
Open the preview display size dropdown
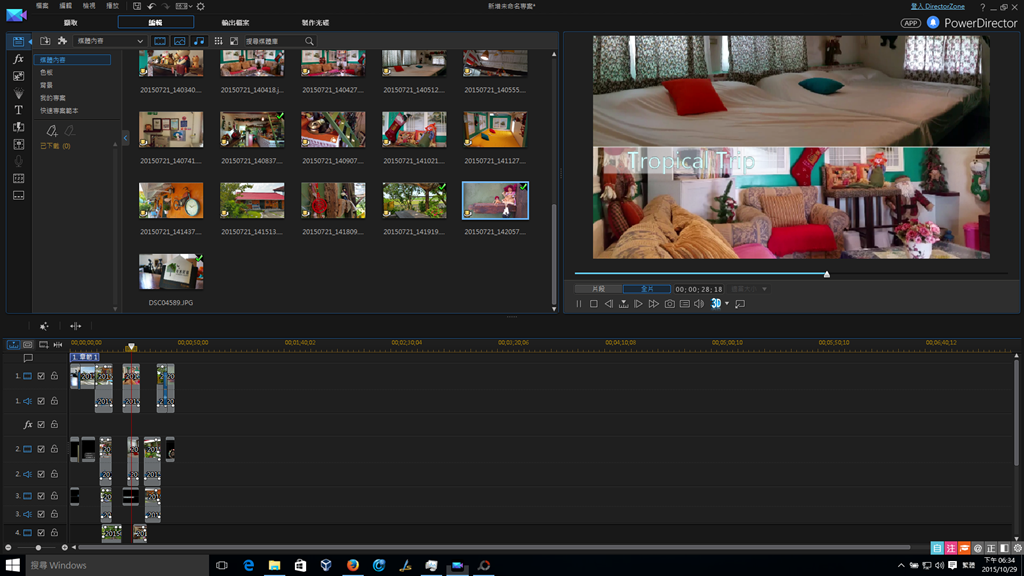[x=749, y=289]
